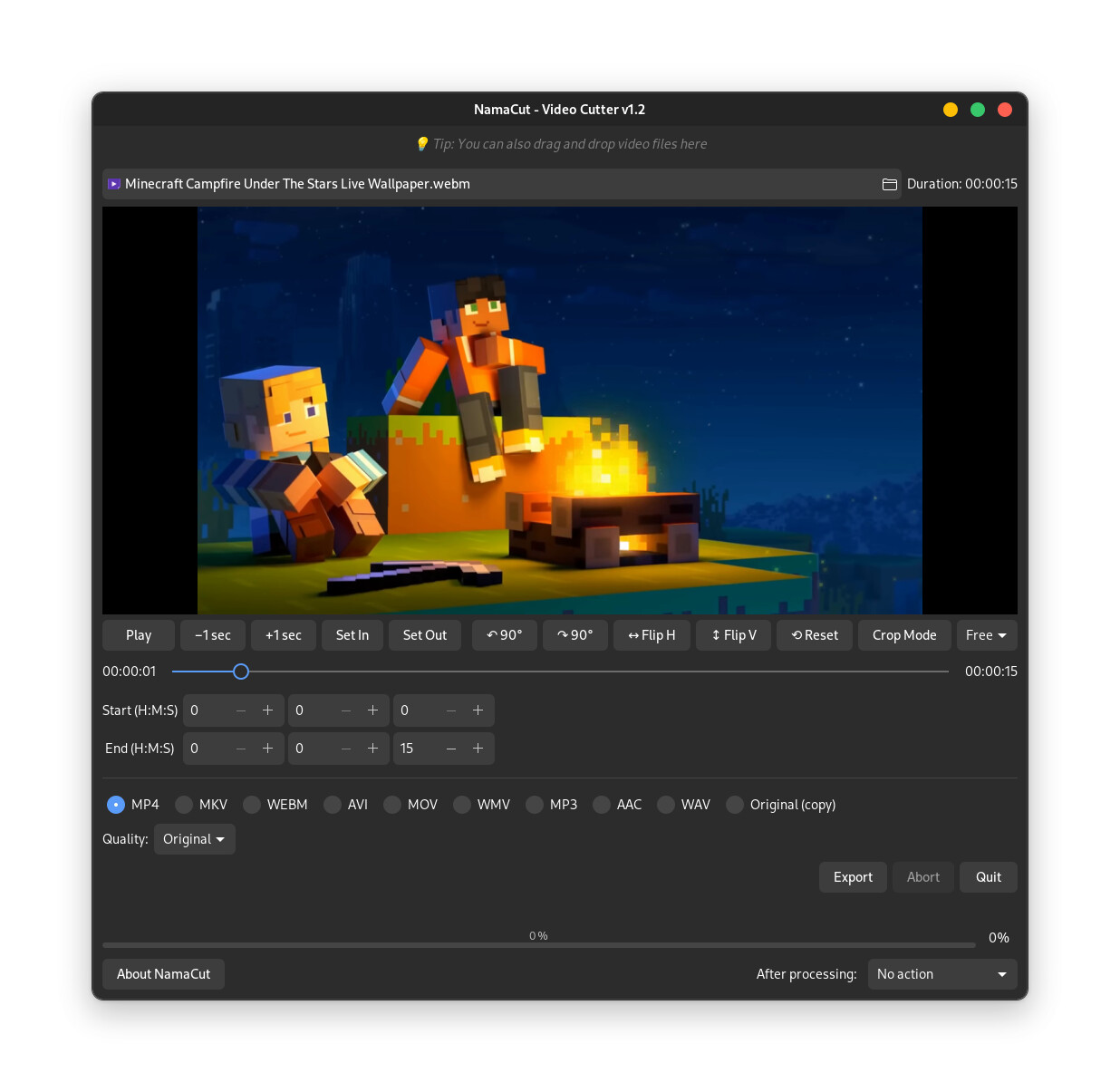
Task: Decrease the End seconds value with minus
Action: 450,749
